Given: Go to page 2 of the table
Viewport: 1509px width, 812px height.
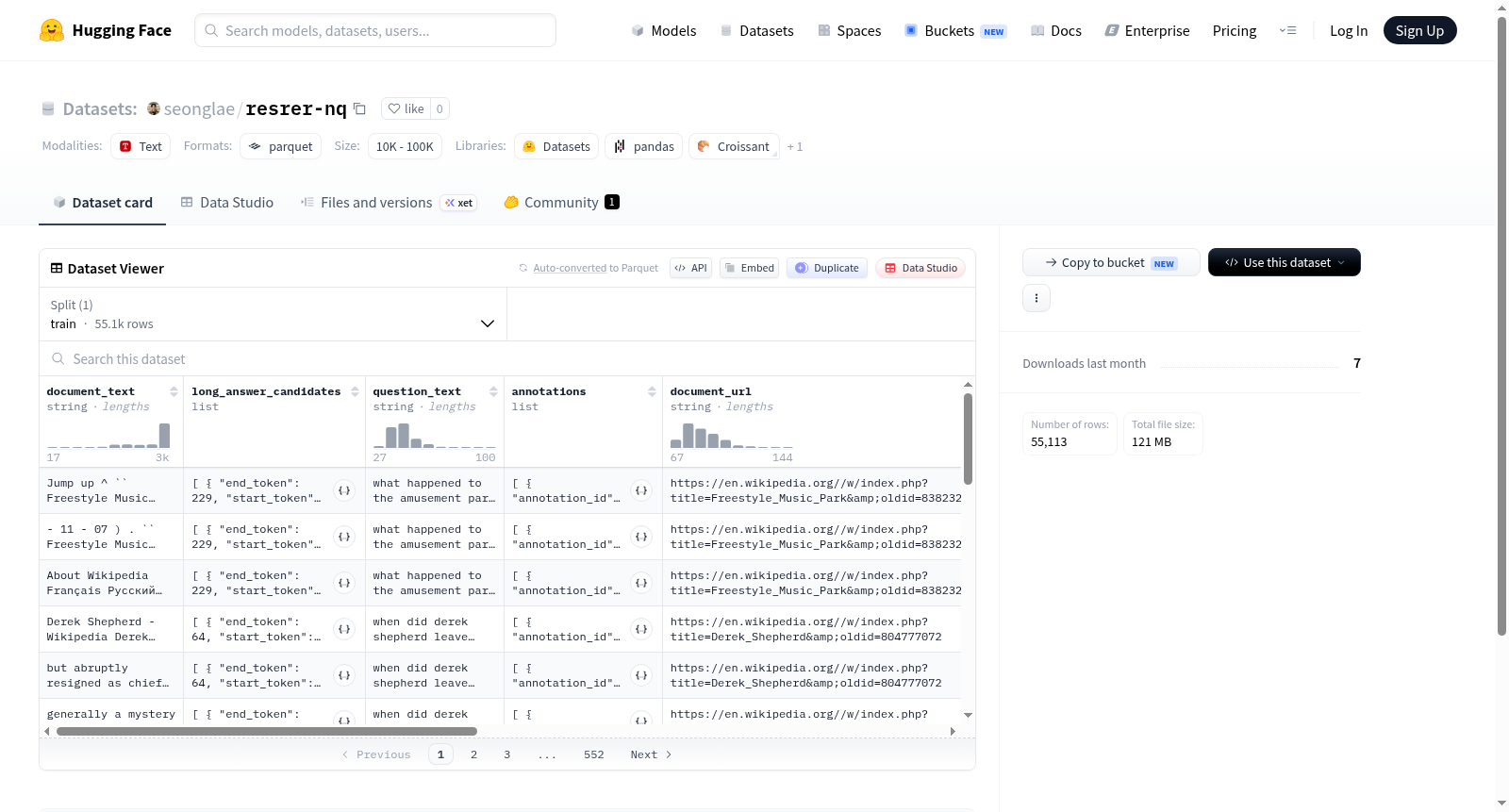Looking at the screenshot, I should (x=473, y=754).
